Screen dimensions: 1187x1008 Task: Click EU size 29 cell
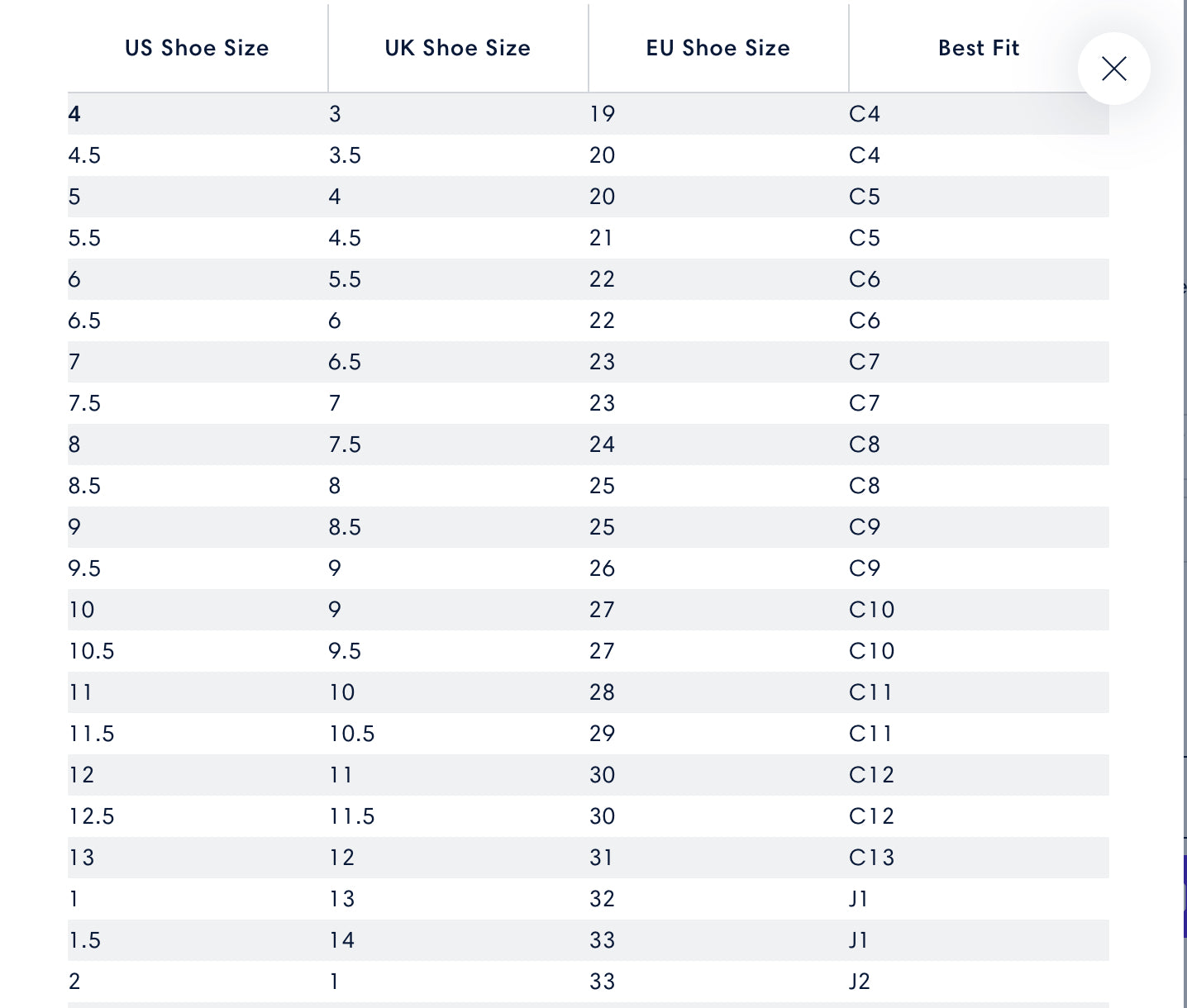tap(603, 734)
